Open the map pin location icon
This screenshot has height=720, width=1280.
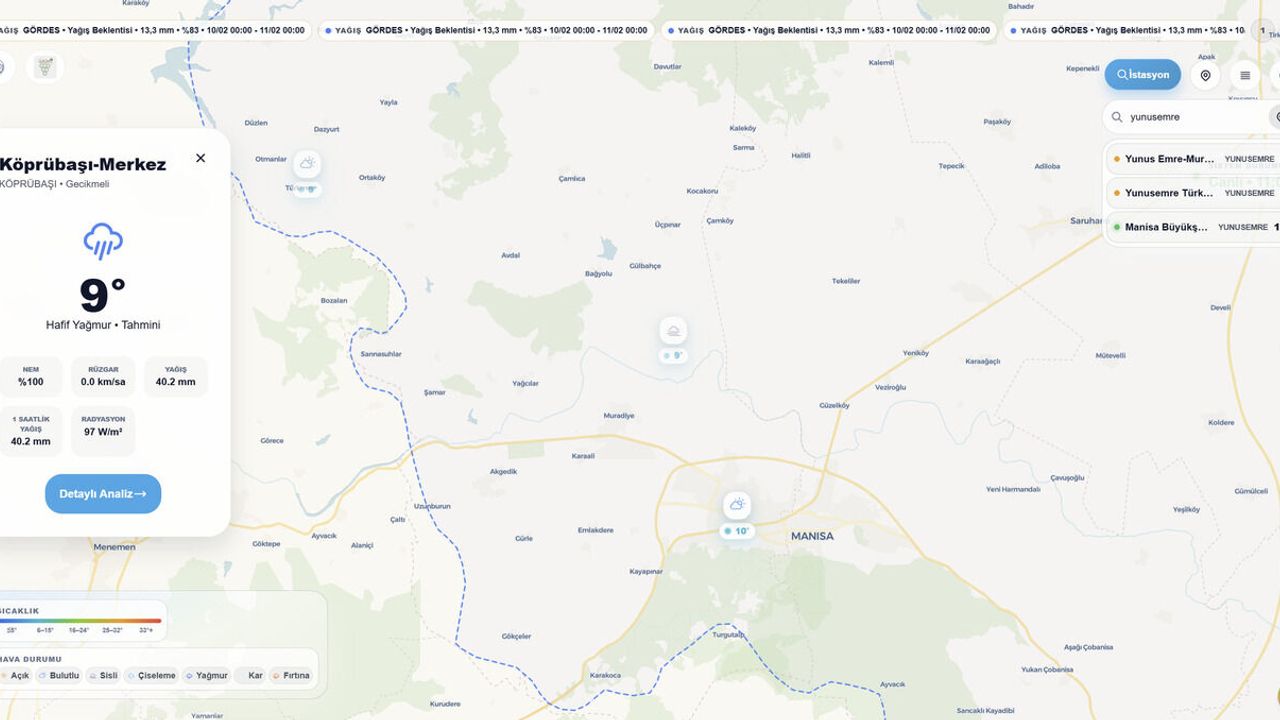(1206, 75)
